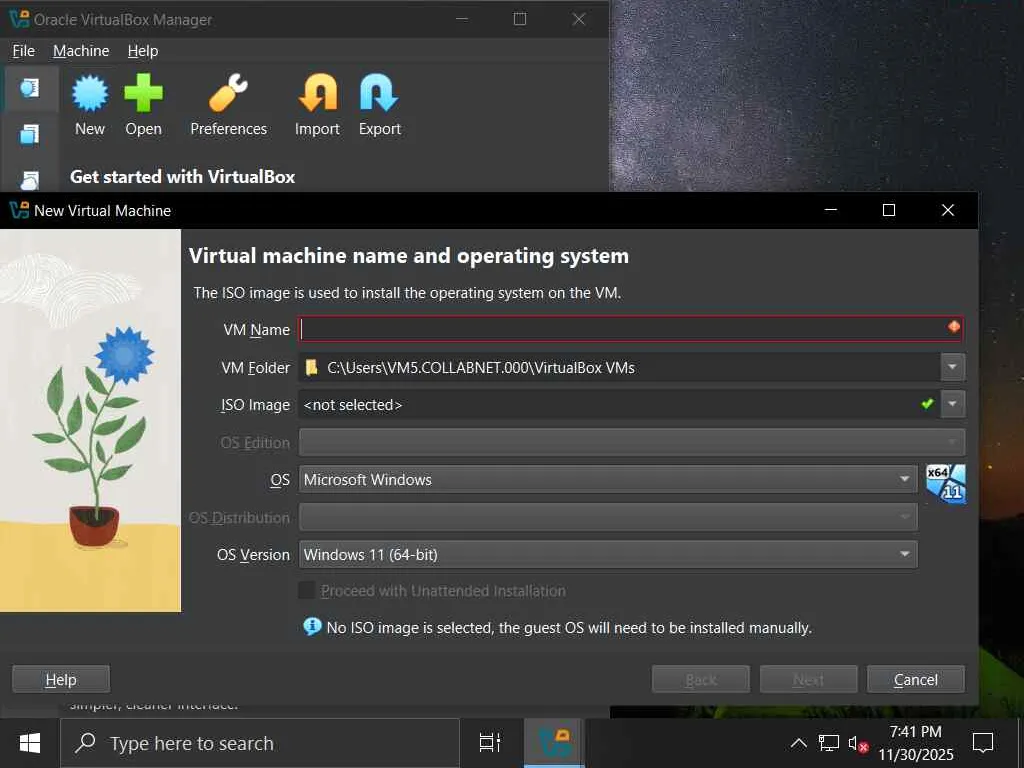
Task: Open OS Version dropdown showing Windows 11
Action: click(x=608, y=554)
